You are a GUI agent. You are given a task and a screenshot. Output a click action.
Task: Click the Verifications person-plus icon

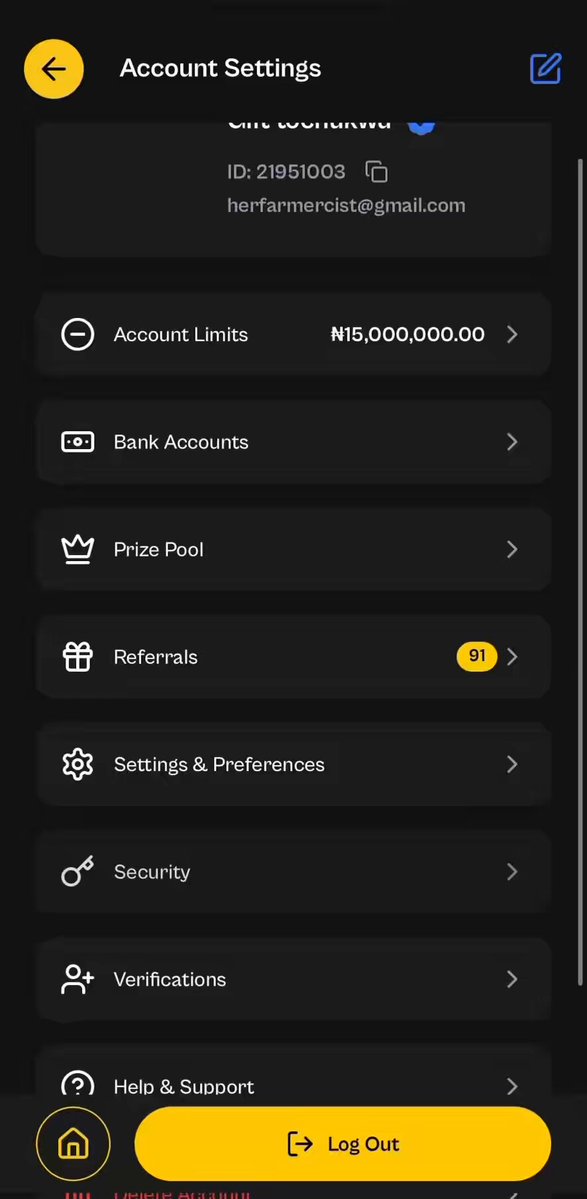(x=77, y=980)
